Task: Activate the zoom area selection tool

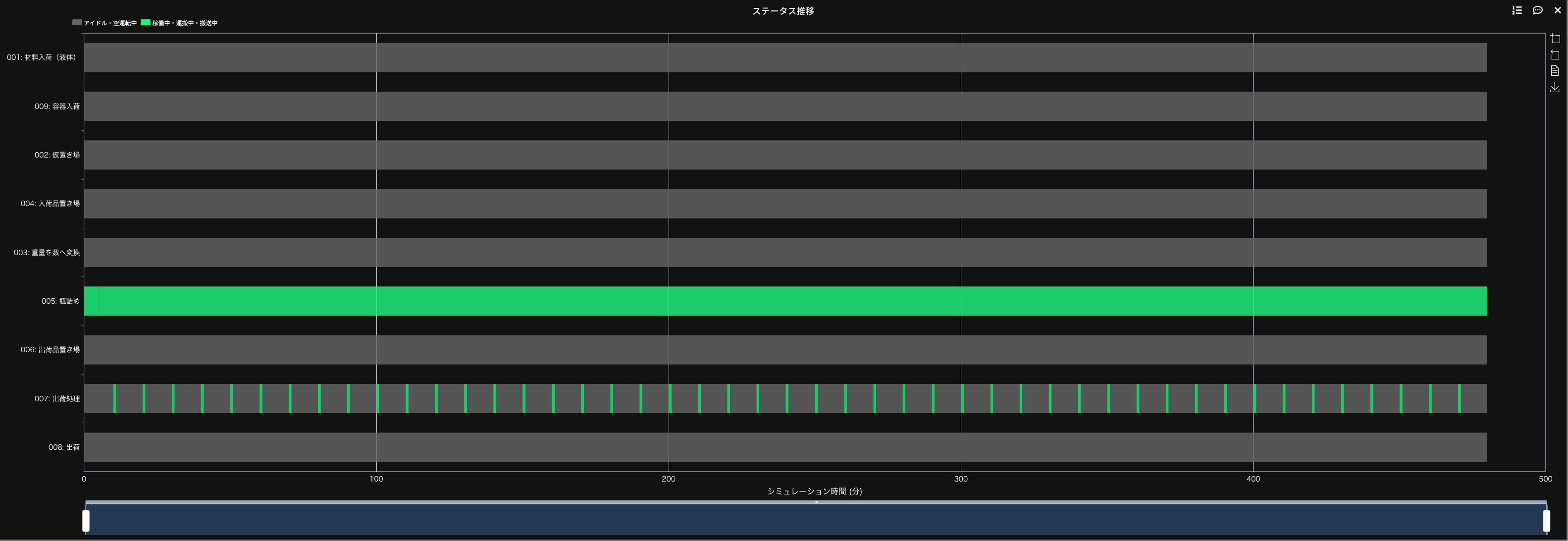Action: 1555,38
